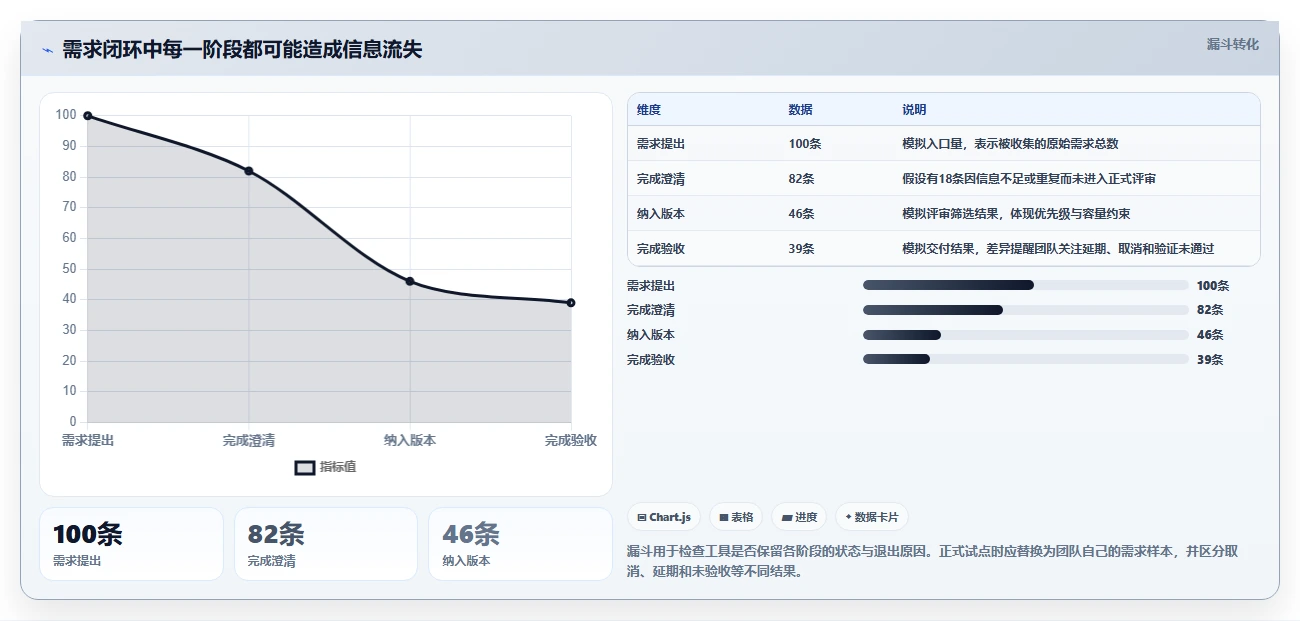Click the description starting 模拟入口量
1300x621 pixels.
(1010, 144)
